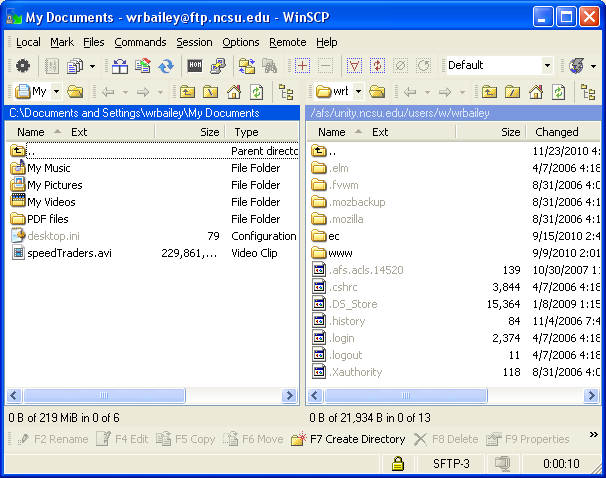The width and height of the screenshot is (606, 478).
Task: Open the Commands menu
Action: tap(140, 42)
